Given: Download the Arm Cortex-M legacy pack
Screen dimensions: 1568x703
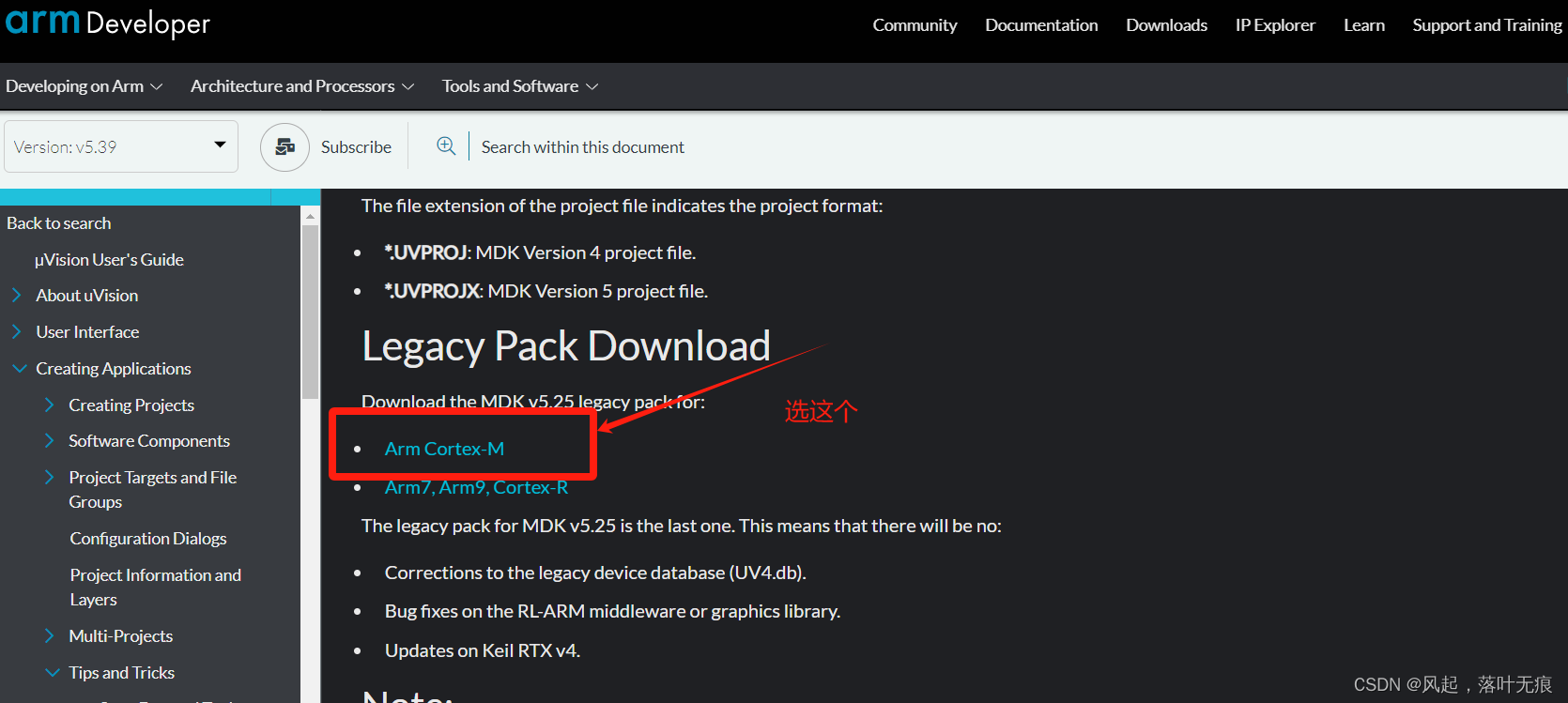Looking at the screenshot, I should pyautogui.click(x=444, y=449).
